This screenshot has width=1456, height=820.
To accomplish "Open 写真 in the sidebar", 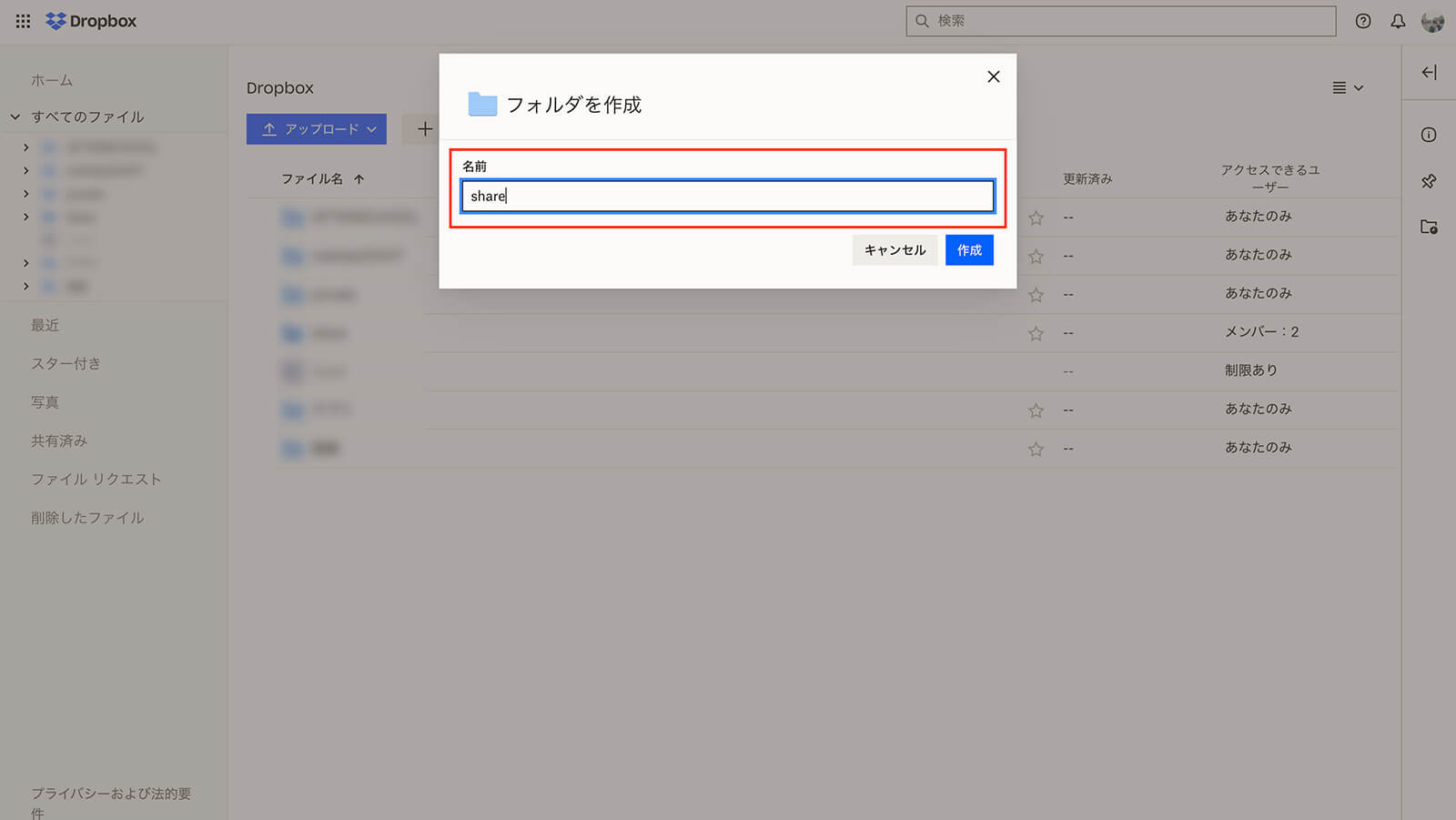I will pos(45,402).
